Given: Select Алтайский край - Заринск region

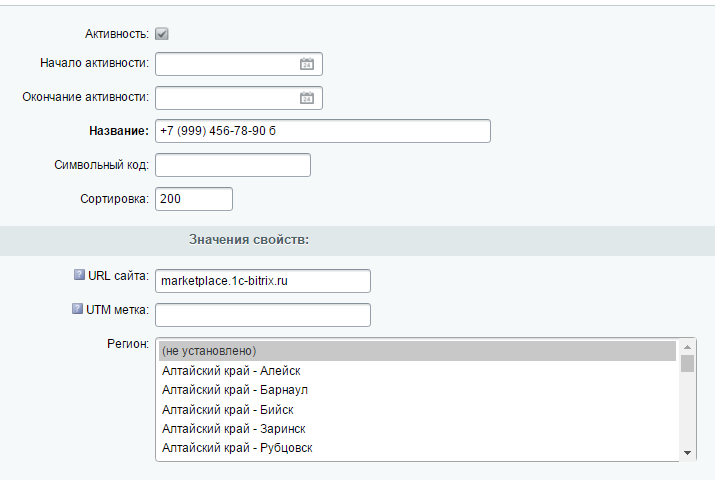Looking at the screenshot, I should coord(415,428).
